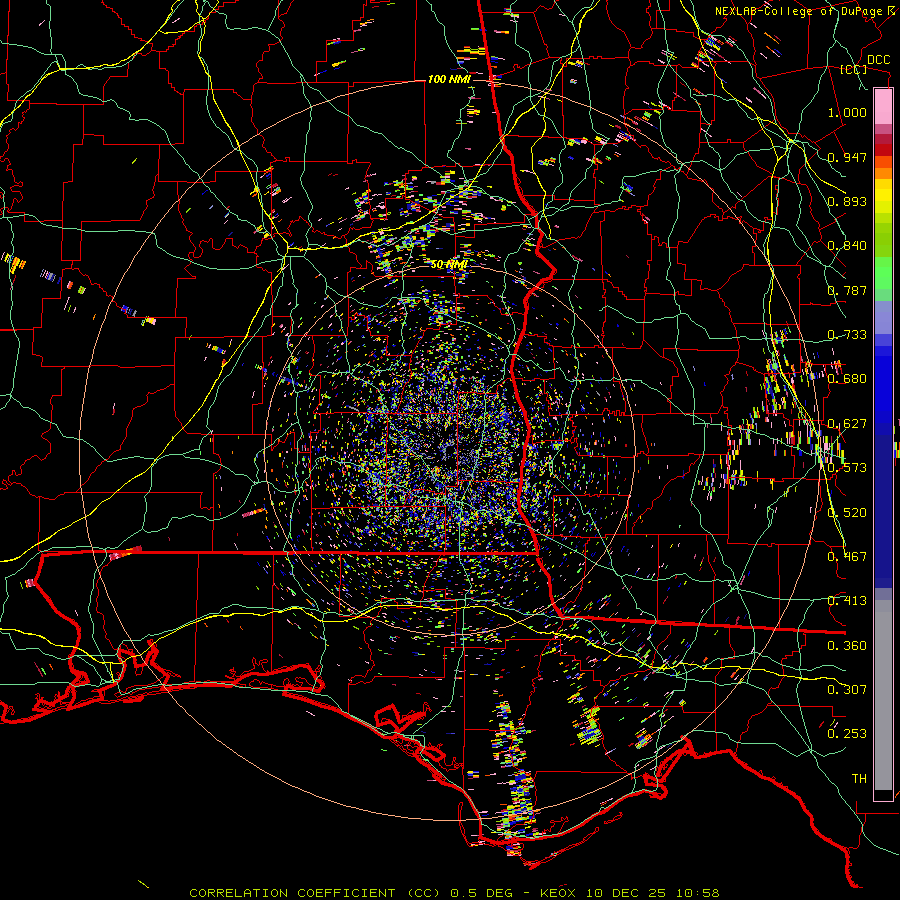Click the 1.000 scale value

(847, 112)
